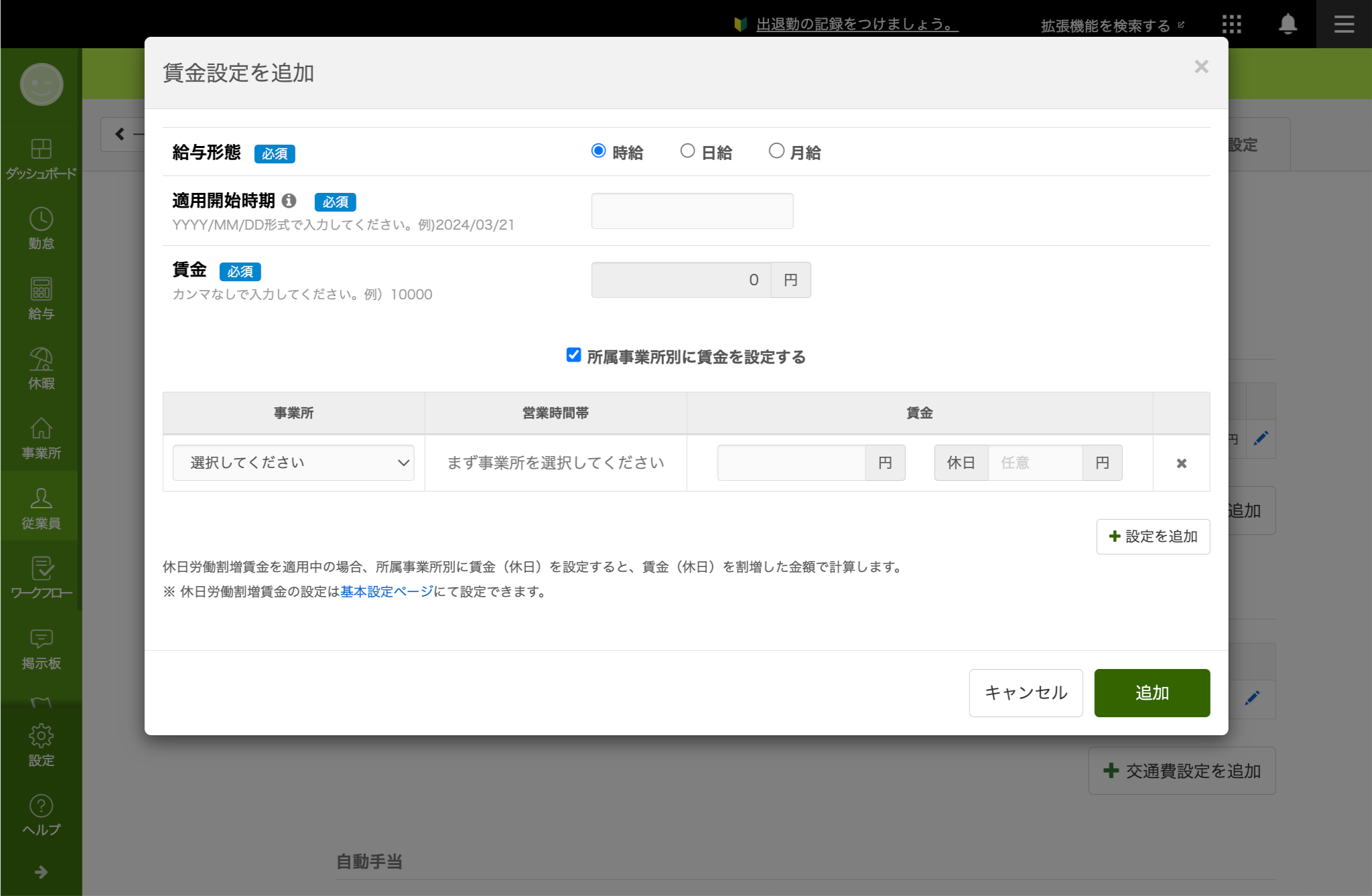The height and width of the screenshot is (896, 1372).
Task: Click the 事業所 column header
Action: 293,413
